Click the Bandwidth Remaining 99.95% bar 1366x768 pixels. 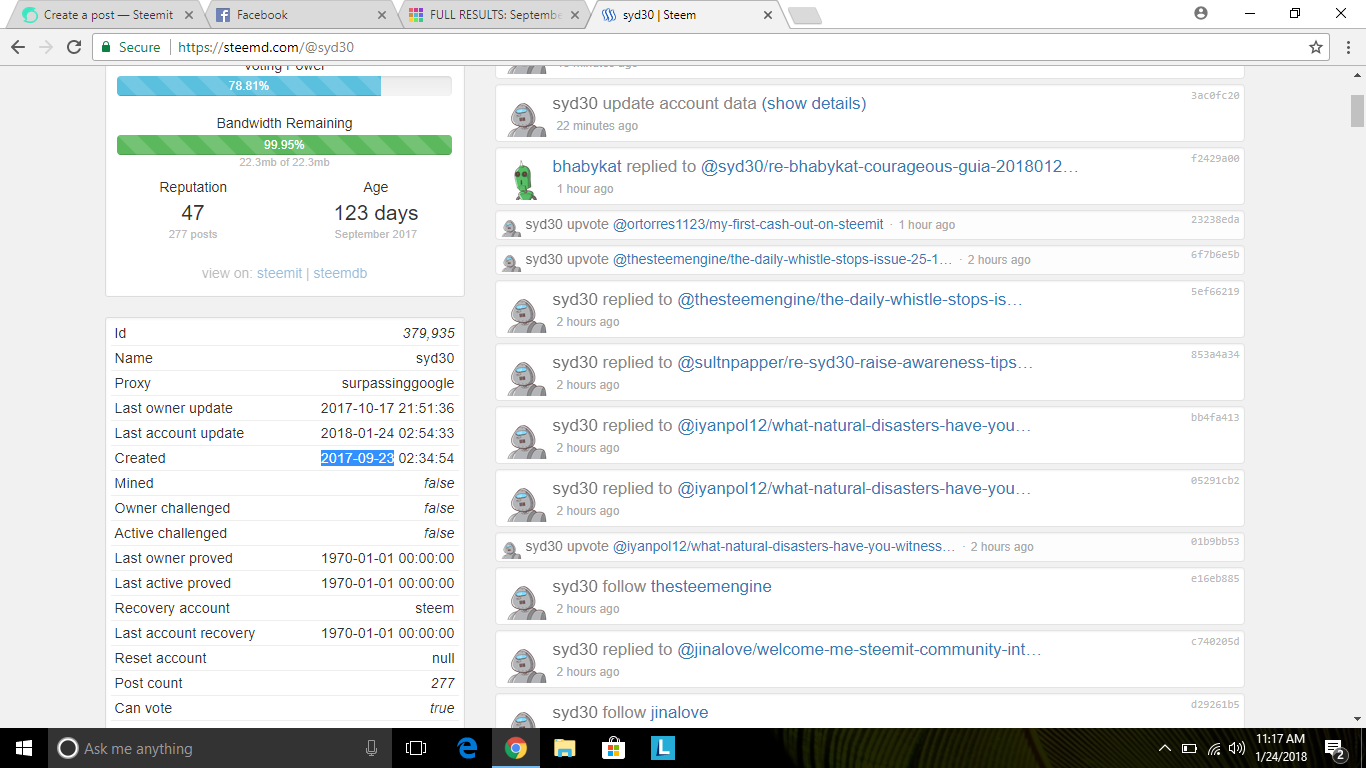pos(284,145)
